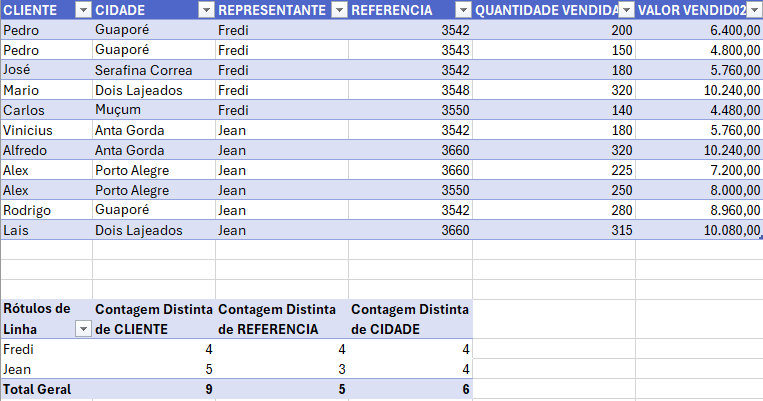
Task: Open the CIDADE column filter dropdown
Action: [x=207, y=10]
